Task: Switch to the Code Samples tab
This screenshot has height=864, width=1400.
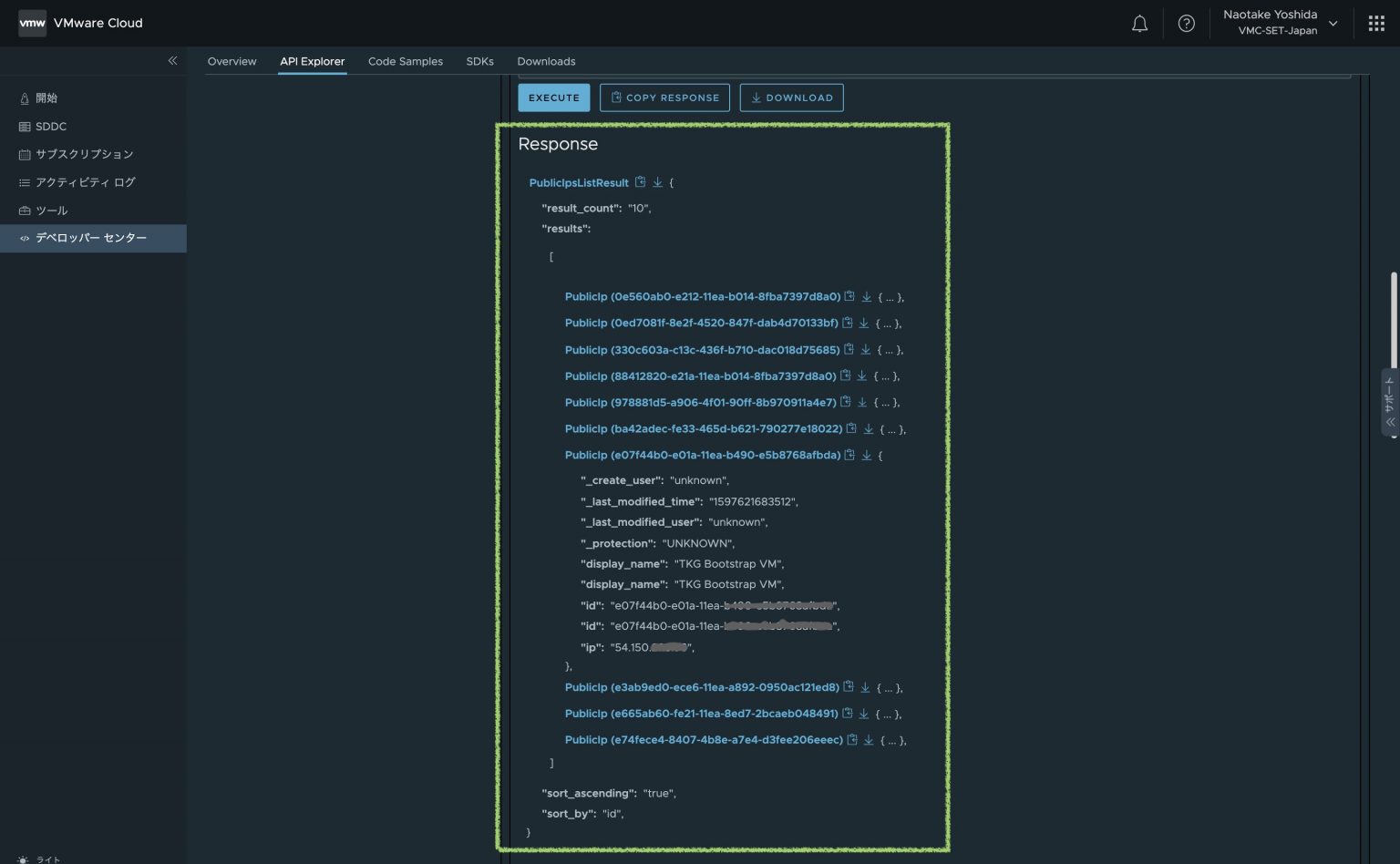Action: [x=405, y=61]
